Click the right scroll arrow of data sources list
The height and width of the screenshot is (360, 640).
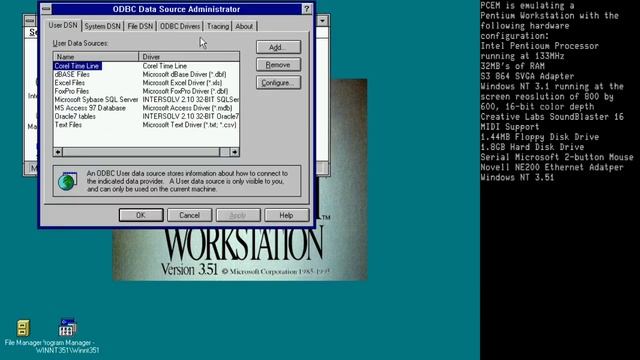point(234,152)
